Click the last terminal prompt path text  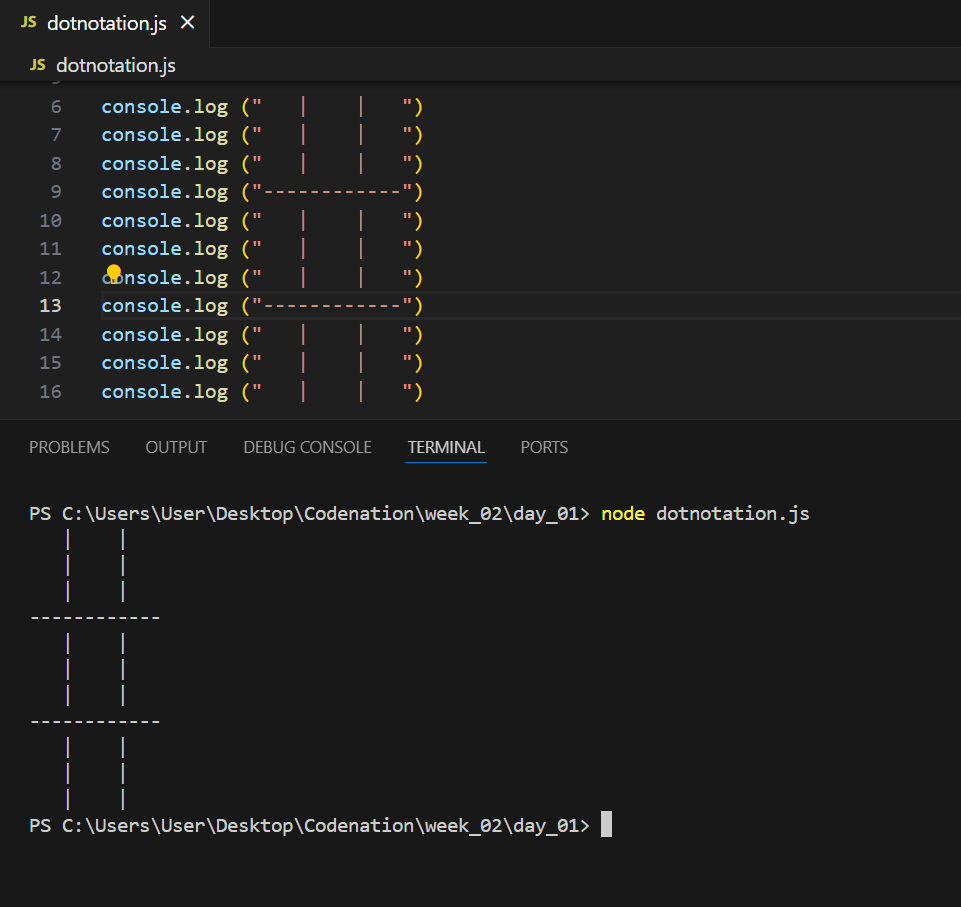pos(310,825)
